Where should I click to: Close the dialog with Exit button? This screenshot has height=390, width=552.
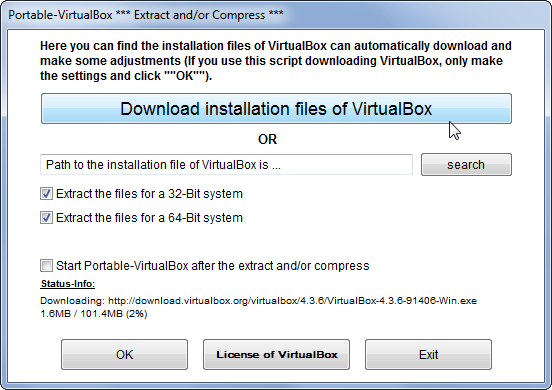428,354
